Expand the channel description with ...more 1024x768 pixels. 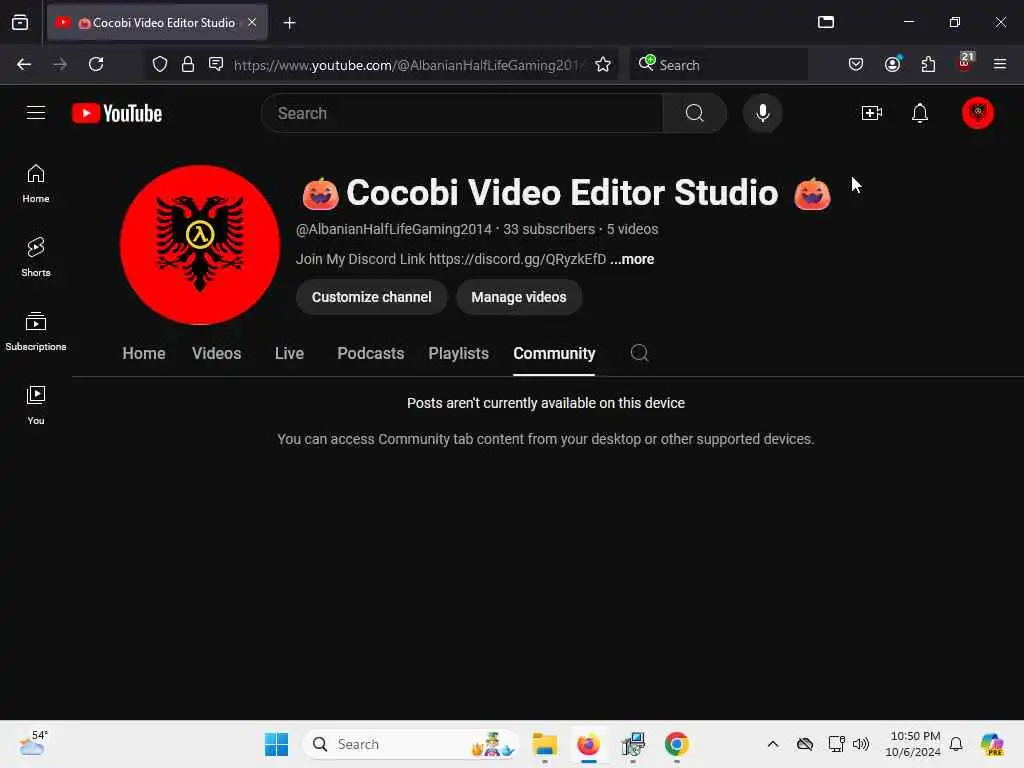632,259
